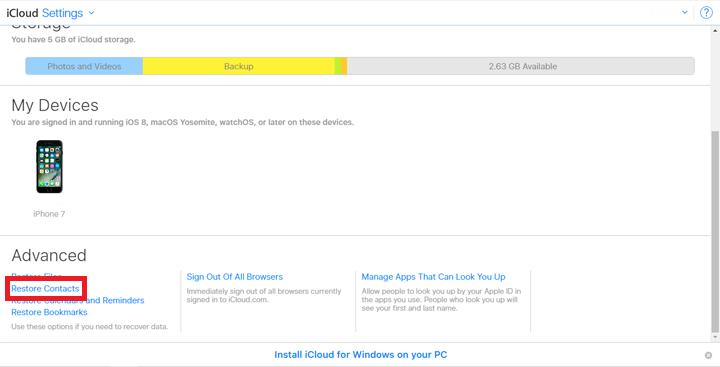Dismiss the Install iCloud banner close icon
Screen dimensions: 720x367
tap(709, 355)
